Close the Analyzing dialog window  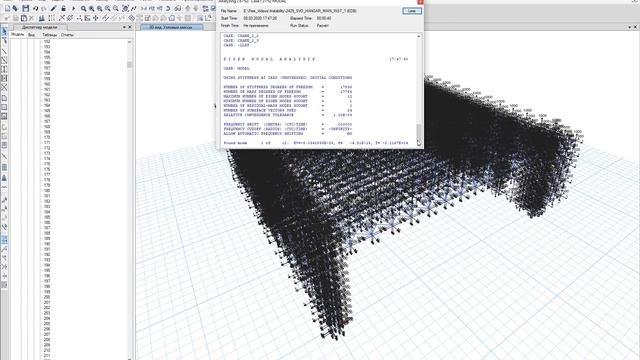pyautogui.click(x=420, y=2)
